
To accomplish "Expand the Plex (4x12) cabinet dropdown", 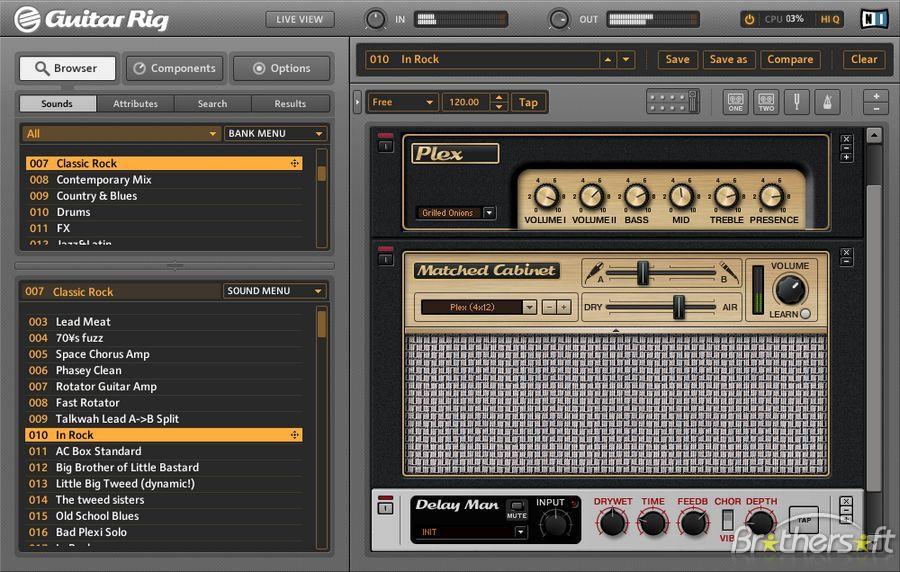I will 529,307.
